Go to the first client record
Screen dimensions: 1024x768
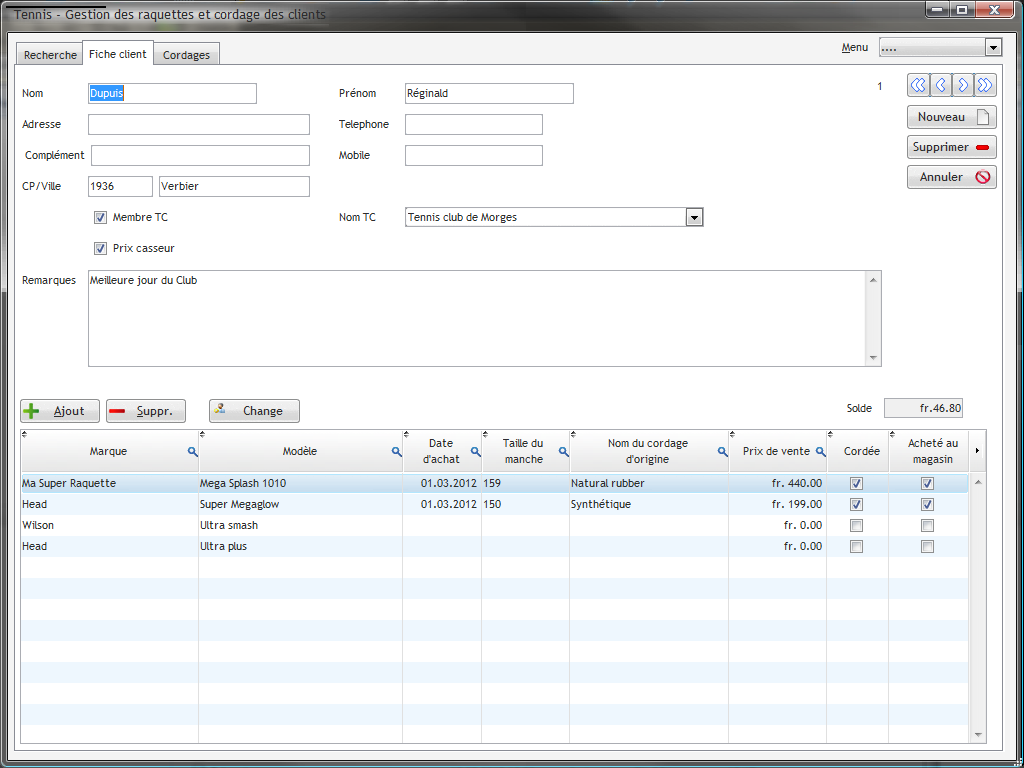click(x=918, y=85)
